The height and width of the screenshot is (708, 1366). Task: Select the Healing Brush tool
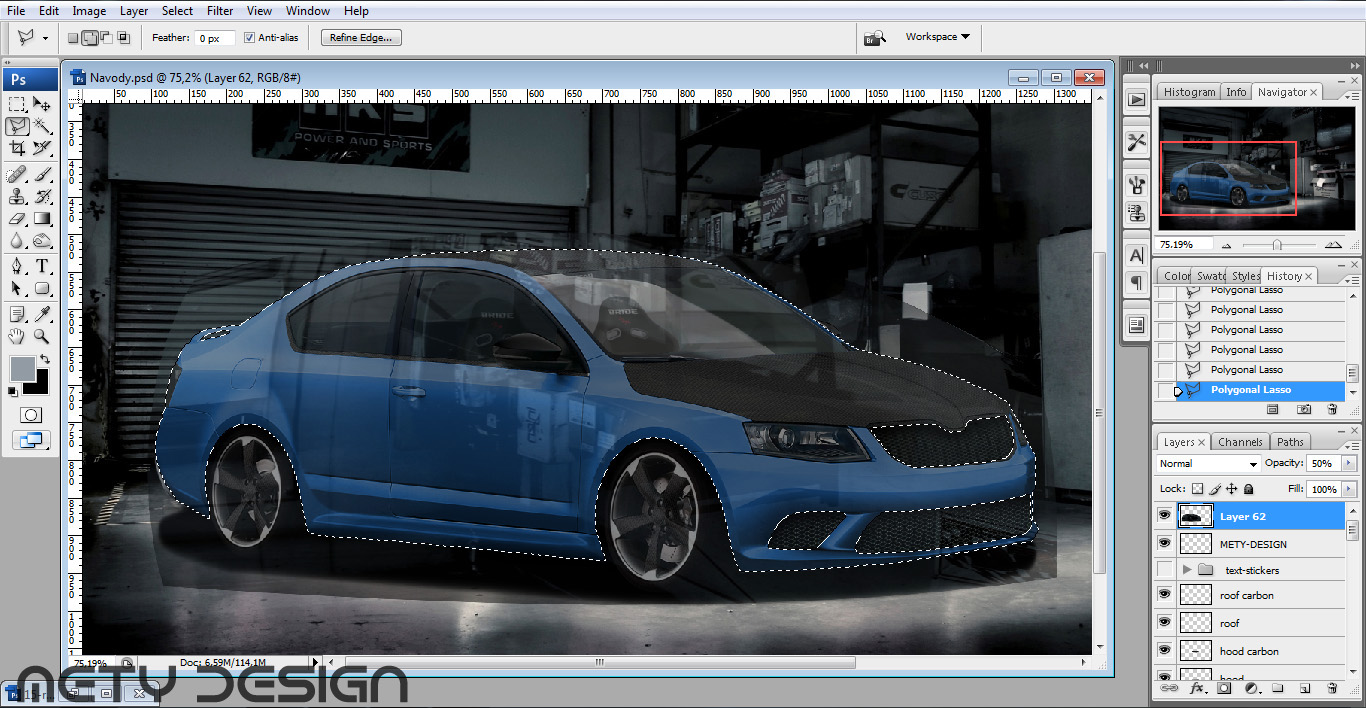click(17, 175)
